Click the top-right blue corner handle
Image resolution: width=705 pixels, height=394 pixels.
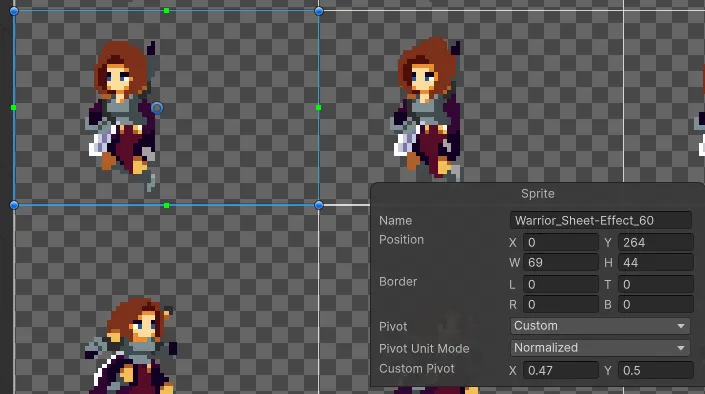[319, 11]
